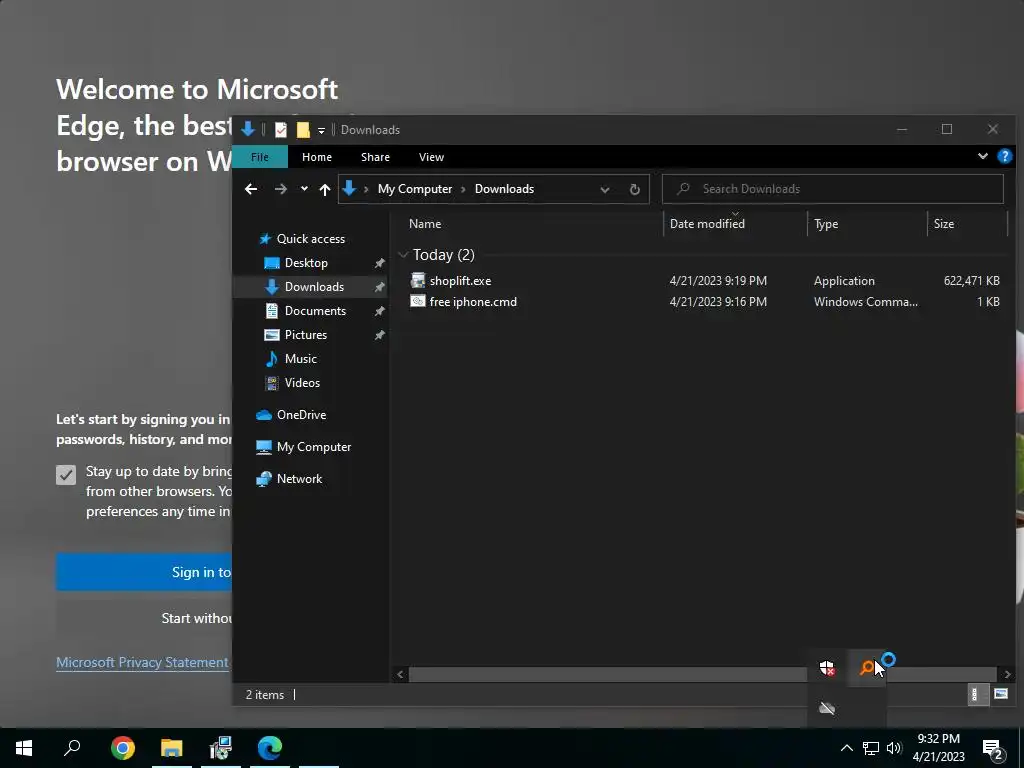This screenshot has height=768, width=1024.
Task: Open Microsoft Edge from the taskbar
Action: (x=270, y=748)
